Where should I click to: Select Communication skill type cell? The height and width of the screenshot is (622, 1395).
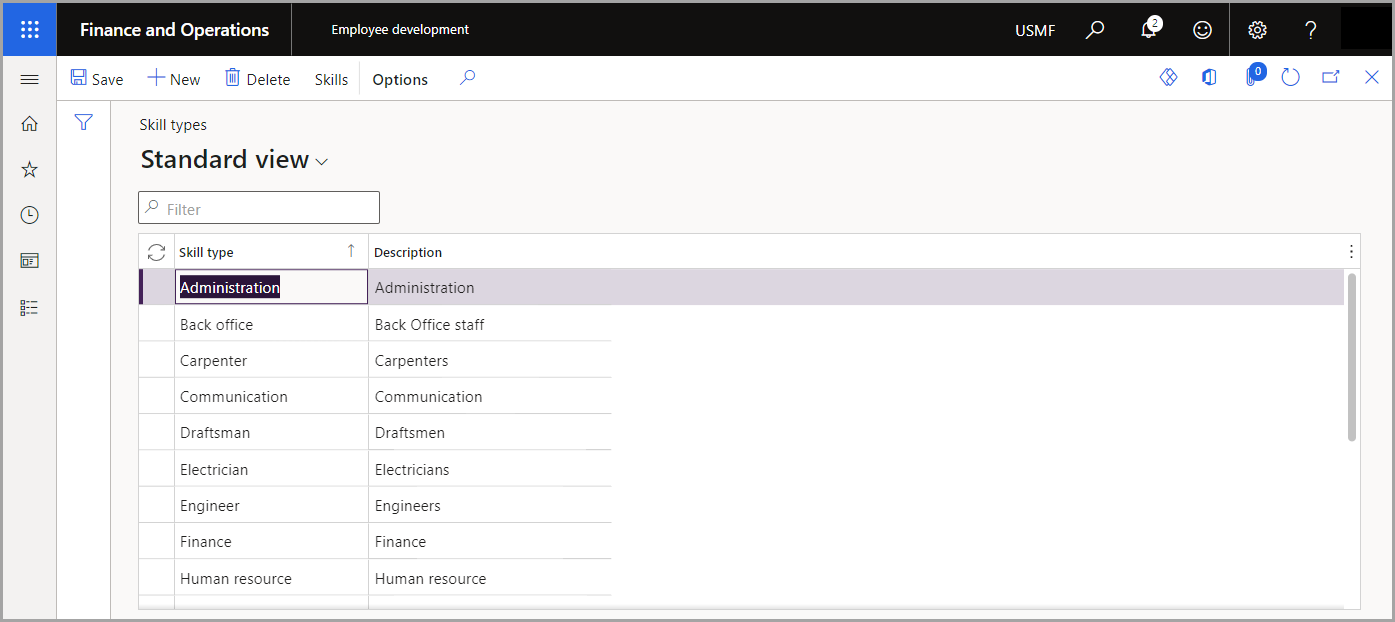pyautogui.click(x=271, y=396)
